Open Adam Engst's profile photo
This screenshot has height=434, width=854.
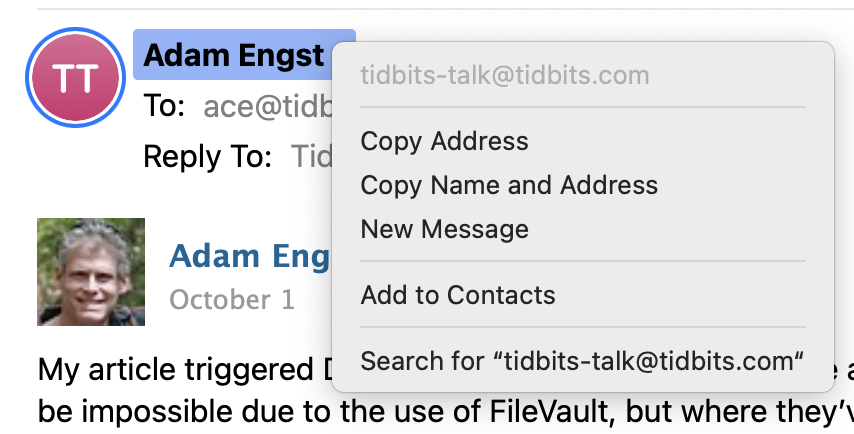point(91,272)
